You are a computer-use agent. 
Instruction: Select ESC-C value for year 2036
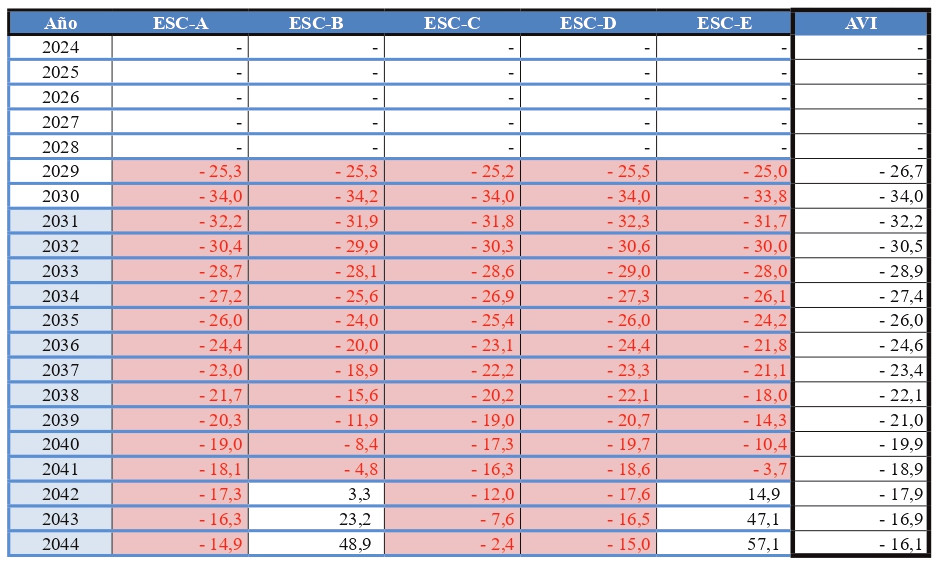452,346
